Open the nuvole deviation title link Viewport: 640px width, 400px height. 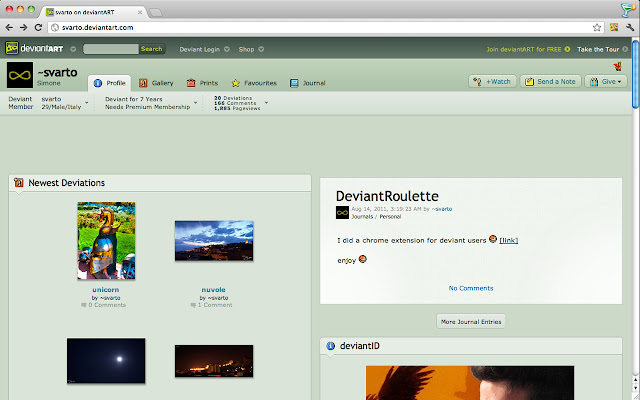(x=213, y=289)
